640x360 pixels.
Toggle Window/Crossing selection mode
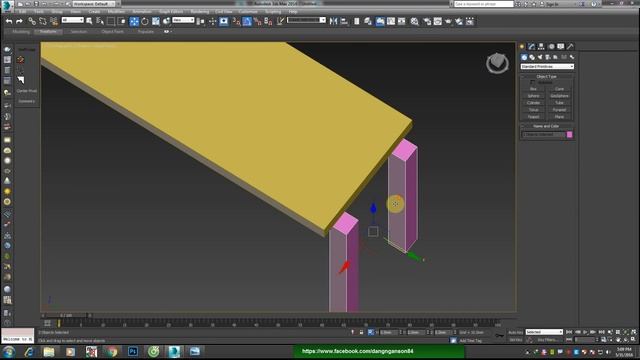(121, 21)
